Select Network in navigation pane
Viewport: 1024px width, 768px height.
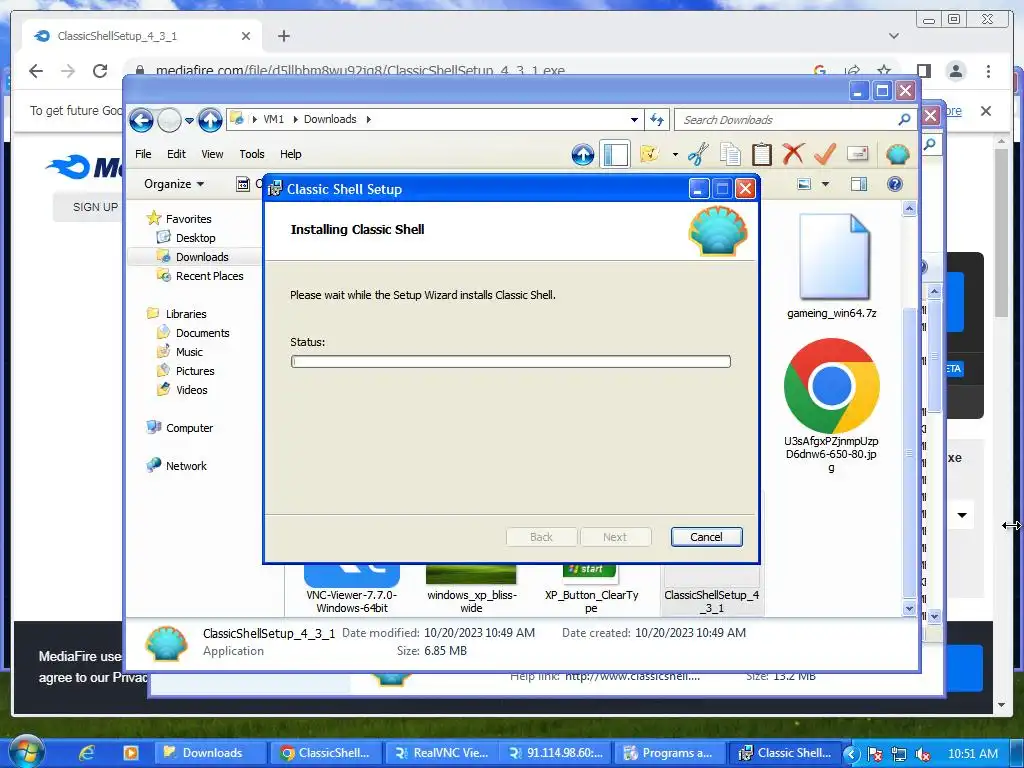[x=185, y=466]
